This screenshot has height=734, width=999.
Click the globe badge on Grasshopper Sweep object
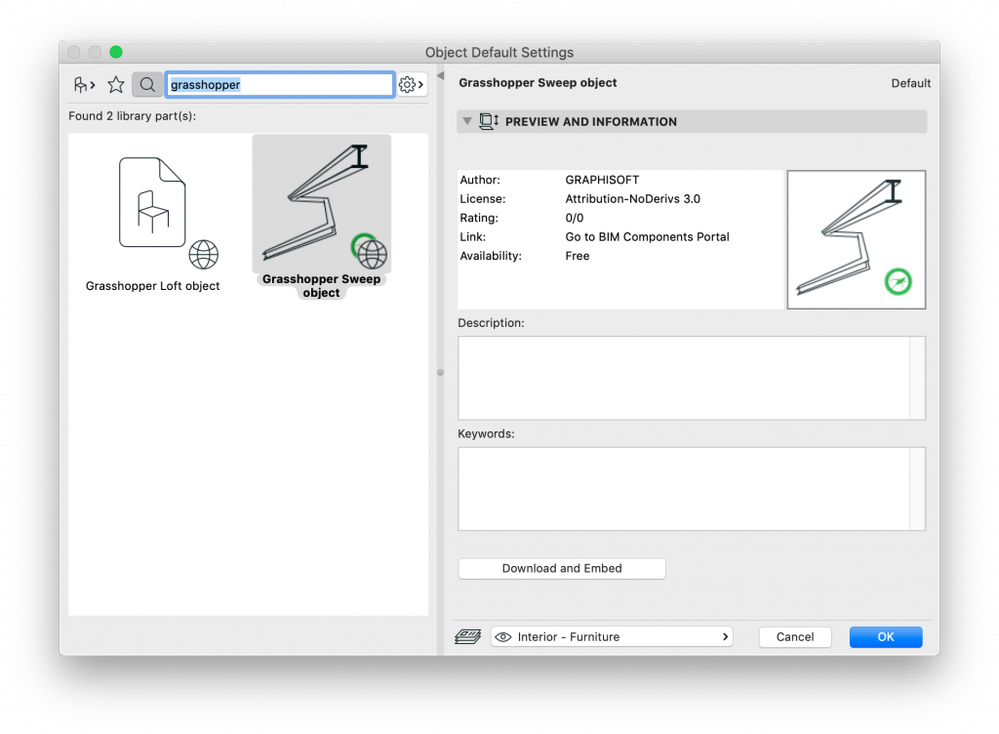point(372,254)
